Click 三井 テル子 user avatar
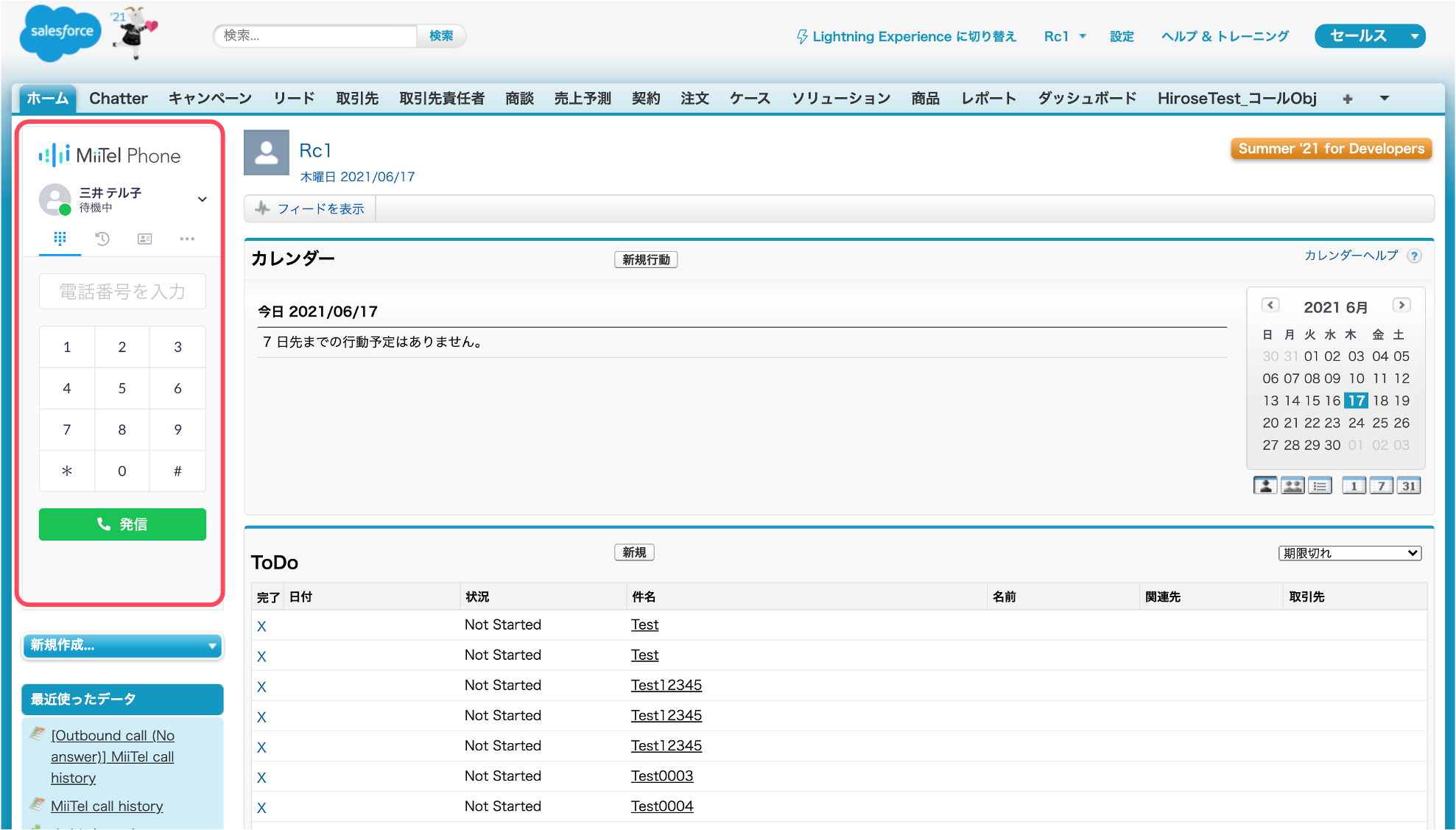1456x830 pixels. click(x=55, y=200)
